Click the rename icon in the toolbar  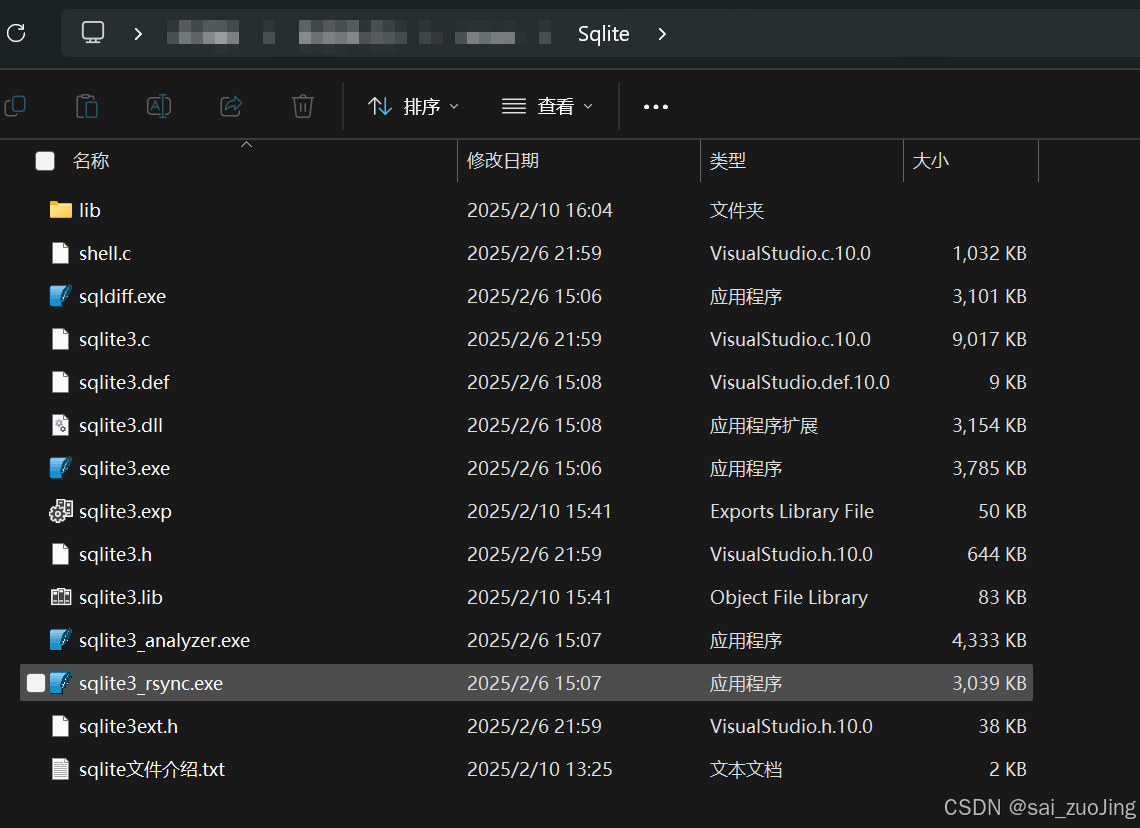click(x=159, y=105)
